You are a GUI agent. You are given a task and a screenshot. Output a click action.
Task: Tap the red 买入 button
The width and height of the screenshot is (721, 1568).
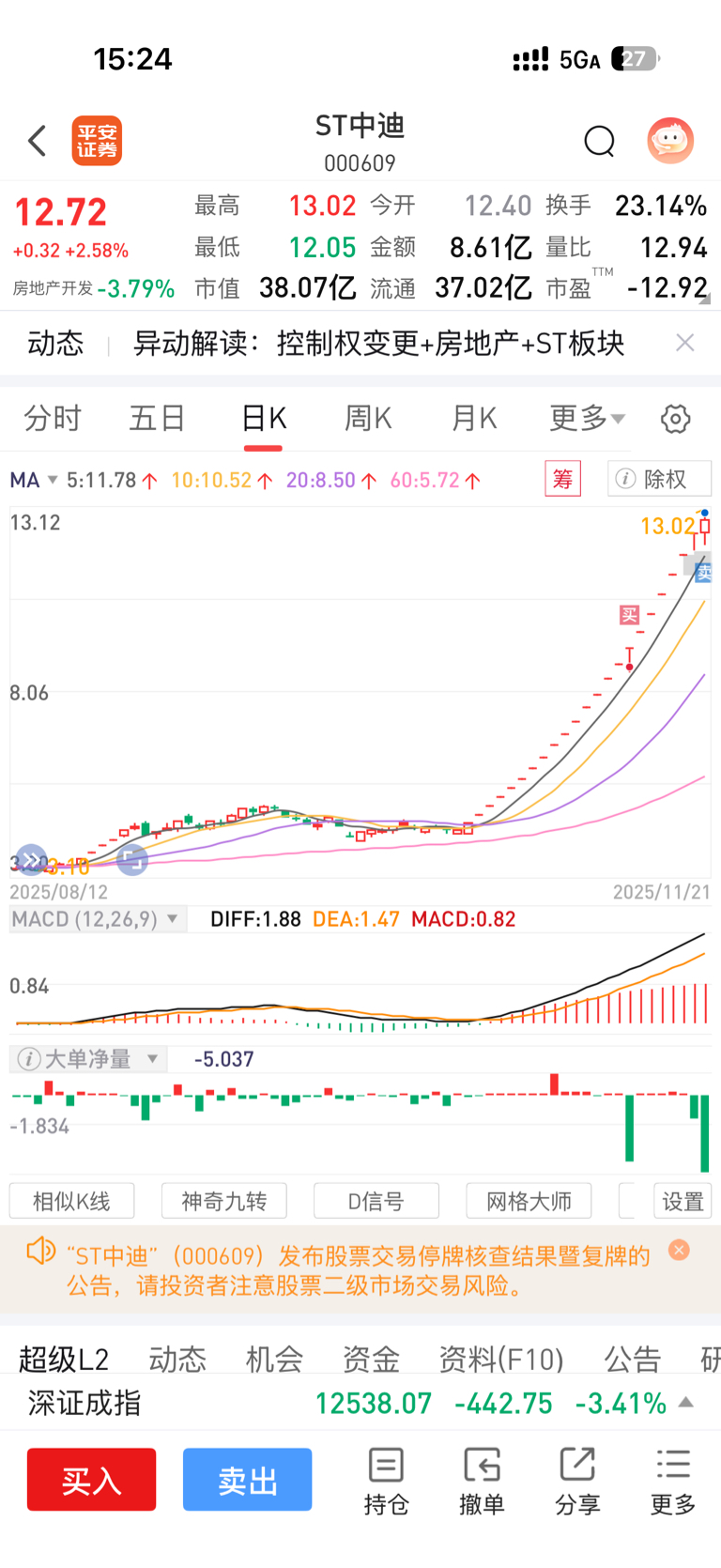click(x=91, y=1480)
